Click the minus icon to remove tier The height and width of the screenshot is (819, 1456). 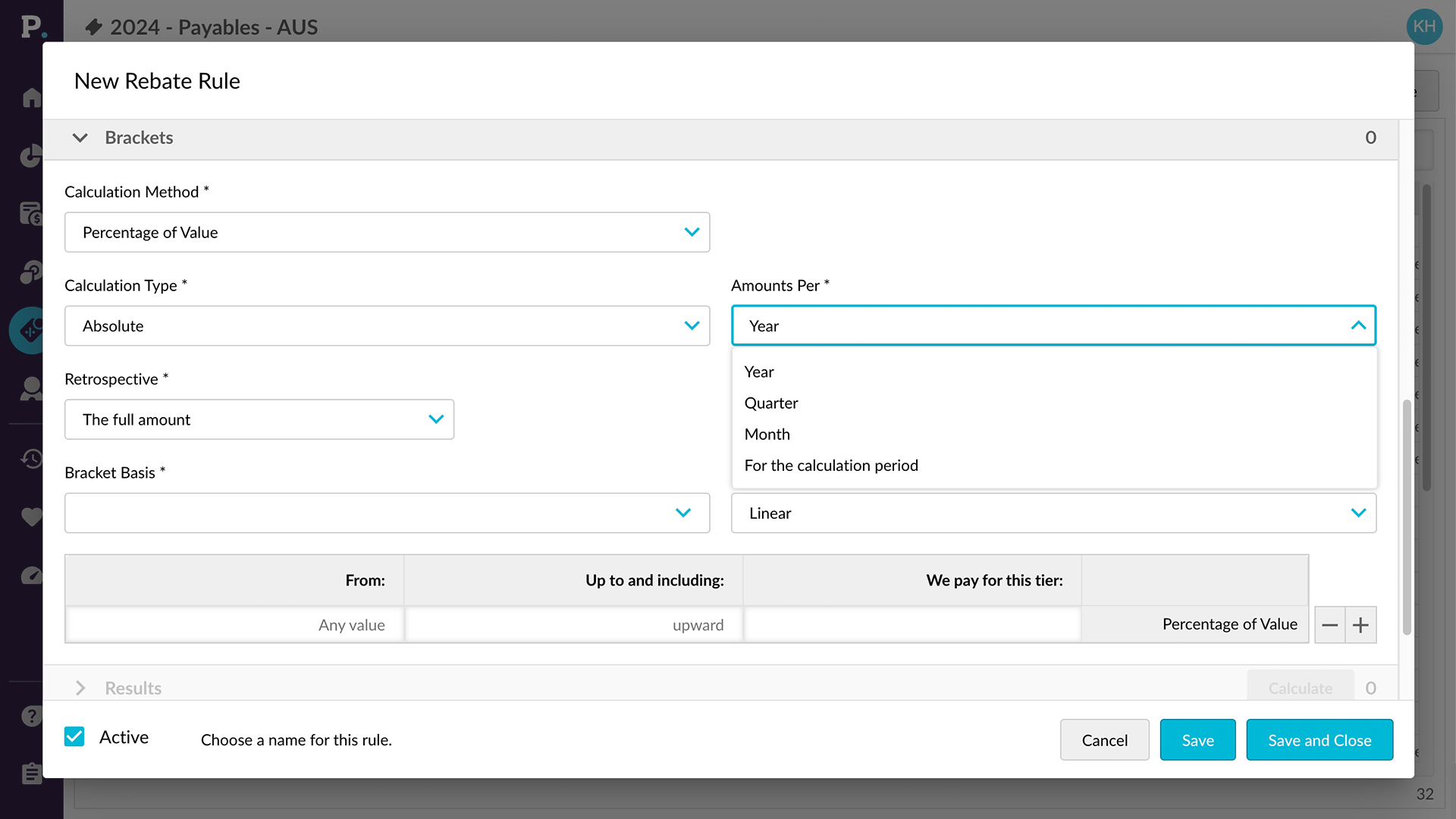[1329, 625]
